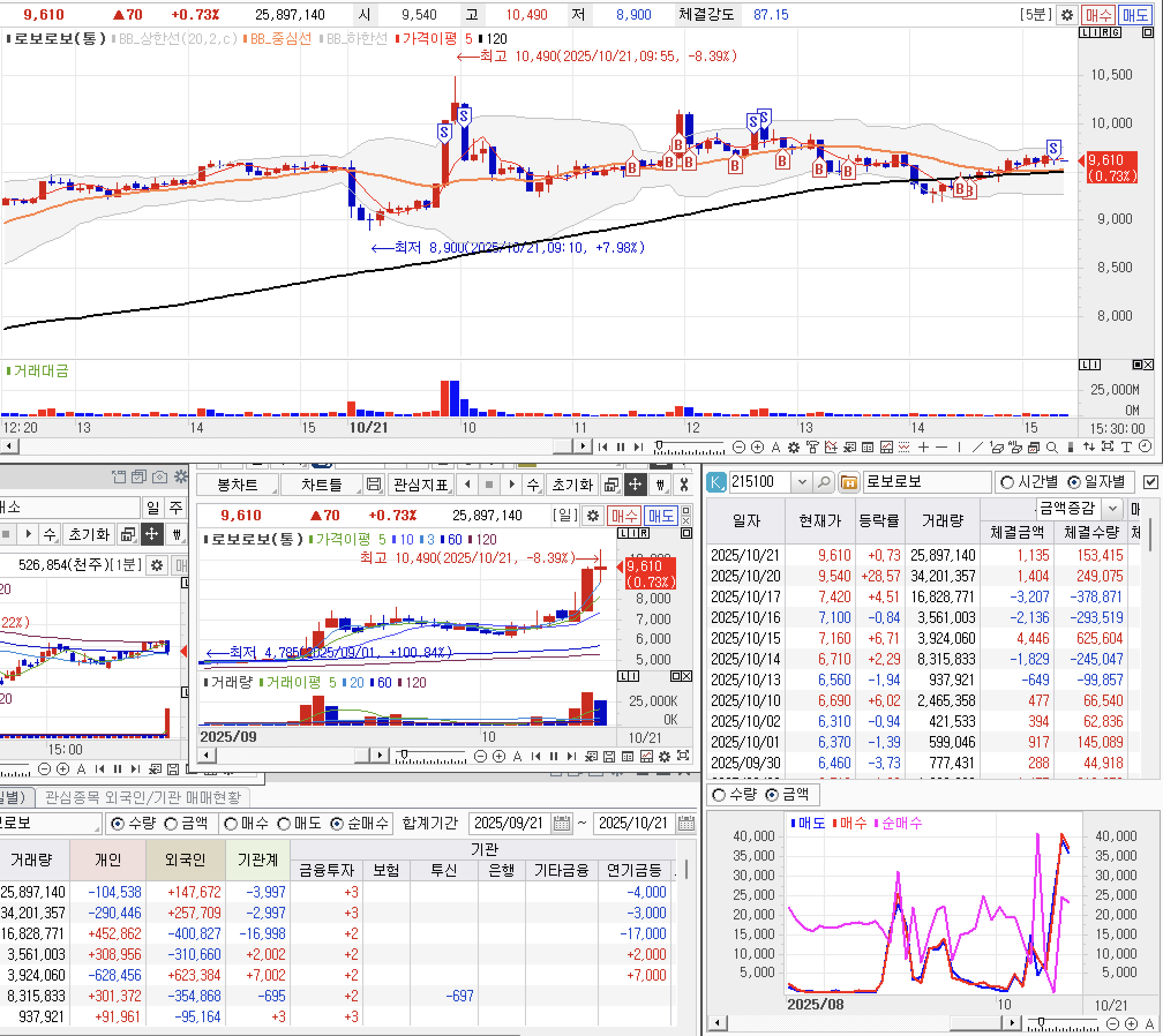This screenshot has height=1036, width=1163.
Task: Select the text T tool in main chart toolbar
Action: [1126, 447]
